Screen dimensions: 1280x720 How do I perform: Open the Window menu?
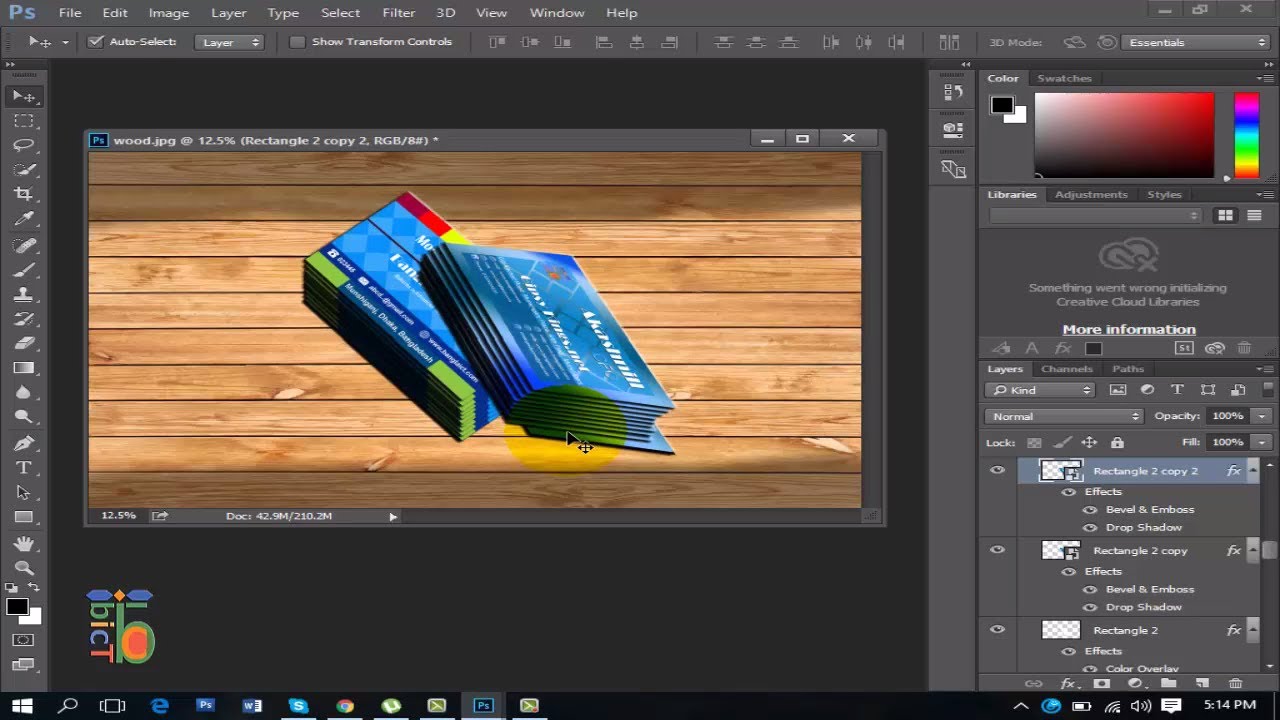pos(557,13)
